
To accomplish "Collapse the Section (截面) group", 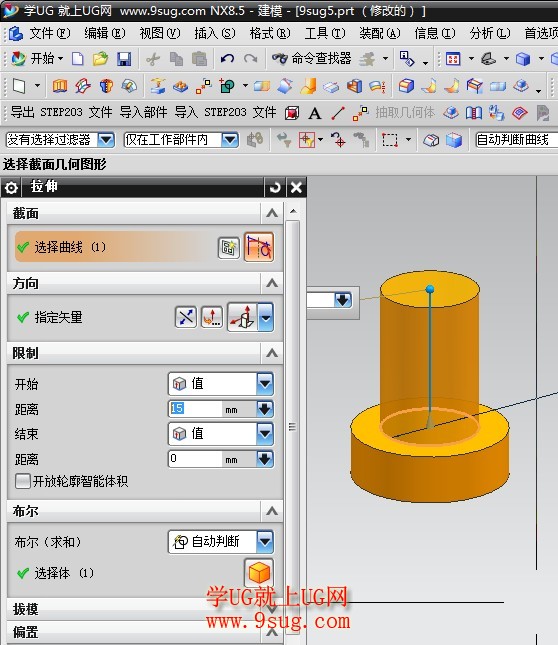I will (272, 213).
